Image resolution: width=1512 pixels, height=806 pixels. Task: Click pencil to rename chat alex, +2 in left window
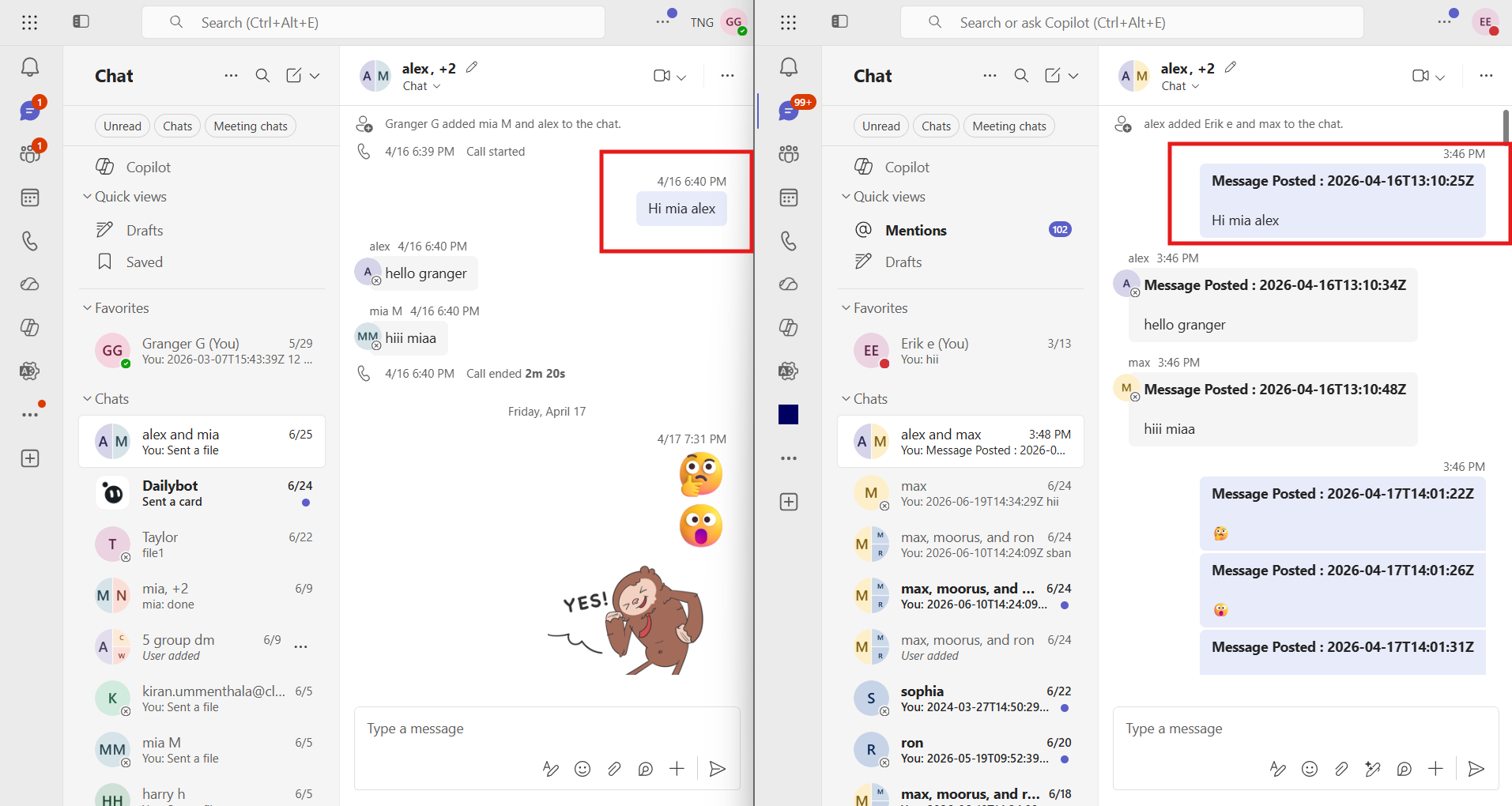(472, 67)
